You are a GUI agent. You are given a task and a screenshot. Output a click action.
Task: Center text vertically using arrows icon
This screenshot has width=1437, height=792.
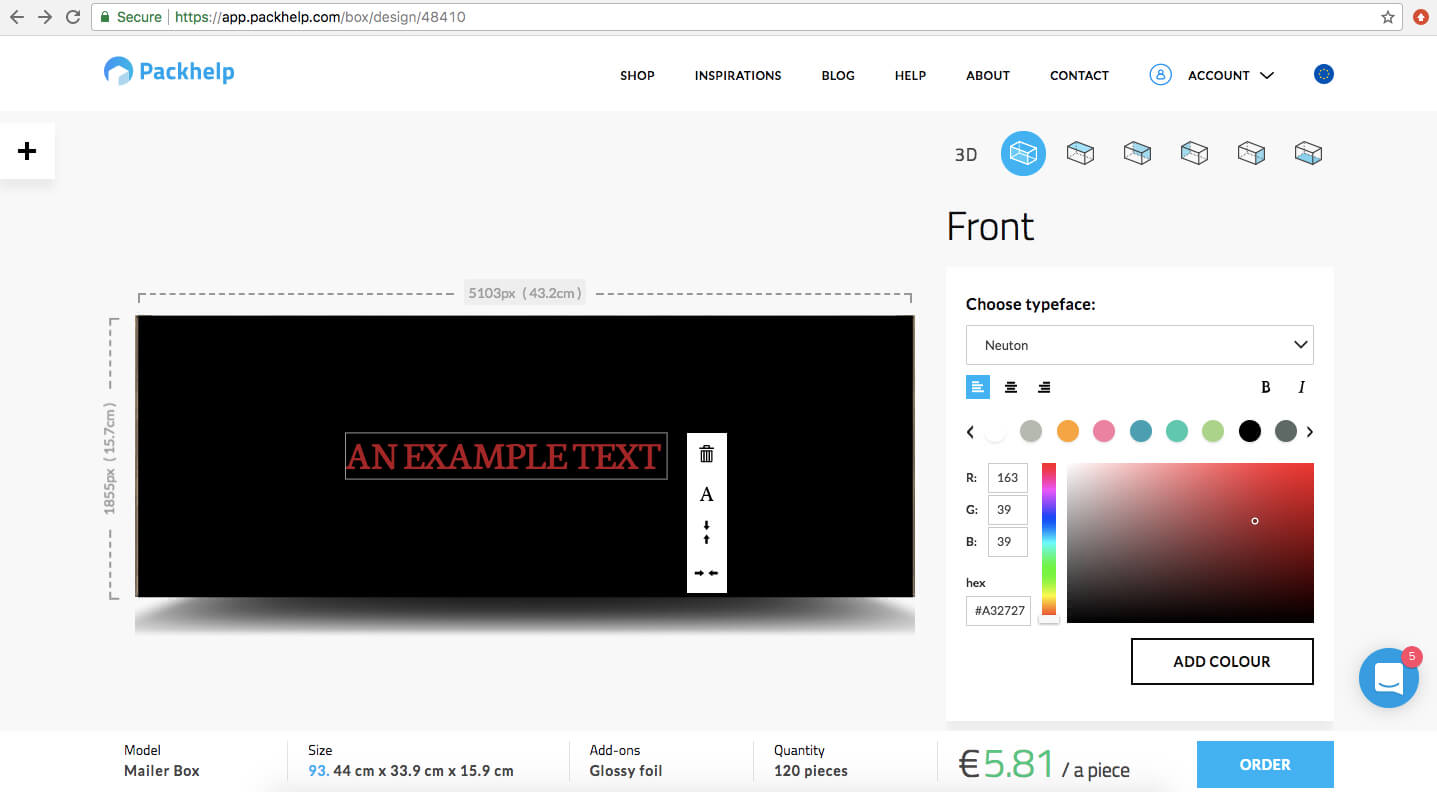click(707, 532)
